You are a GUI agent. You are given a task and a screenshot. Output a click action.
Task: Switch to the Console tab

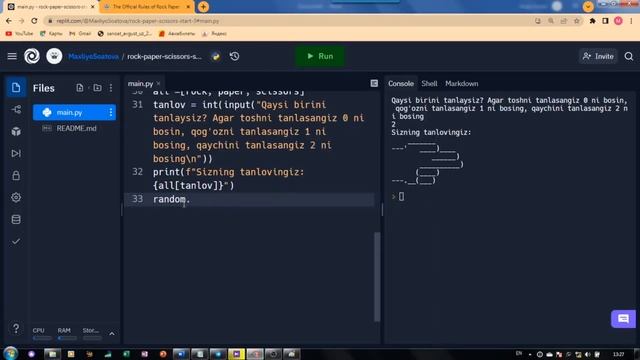pos(401,83)
